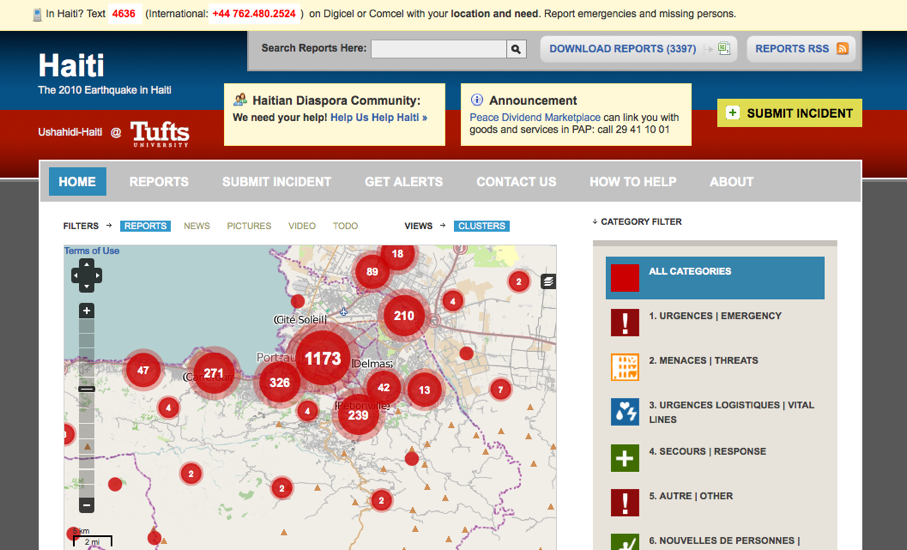Click the Autre Other exclamation icon

point(625,503)
